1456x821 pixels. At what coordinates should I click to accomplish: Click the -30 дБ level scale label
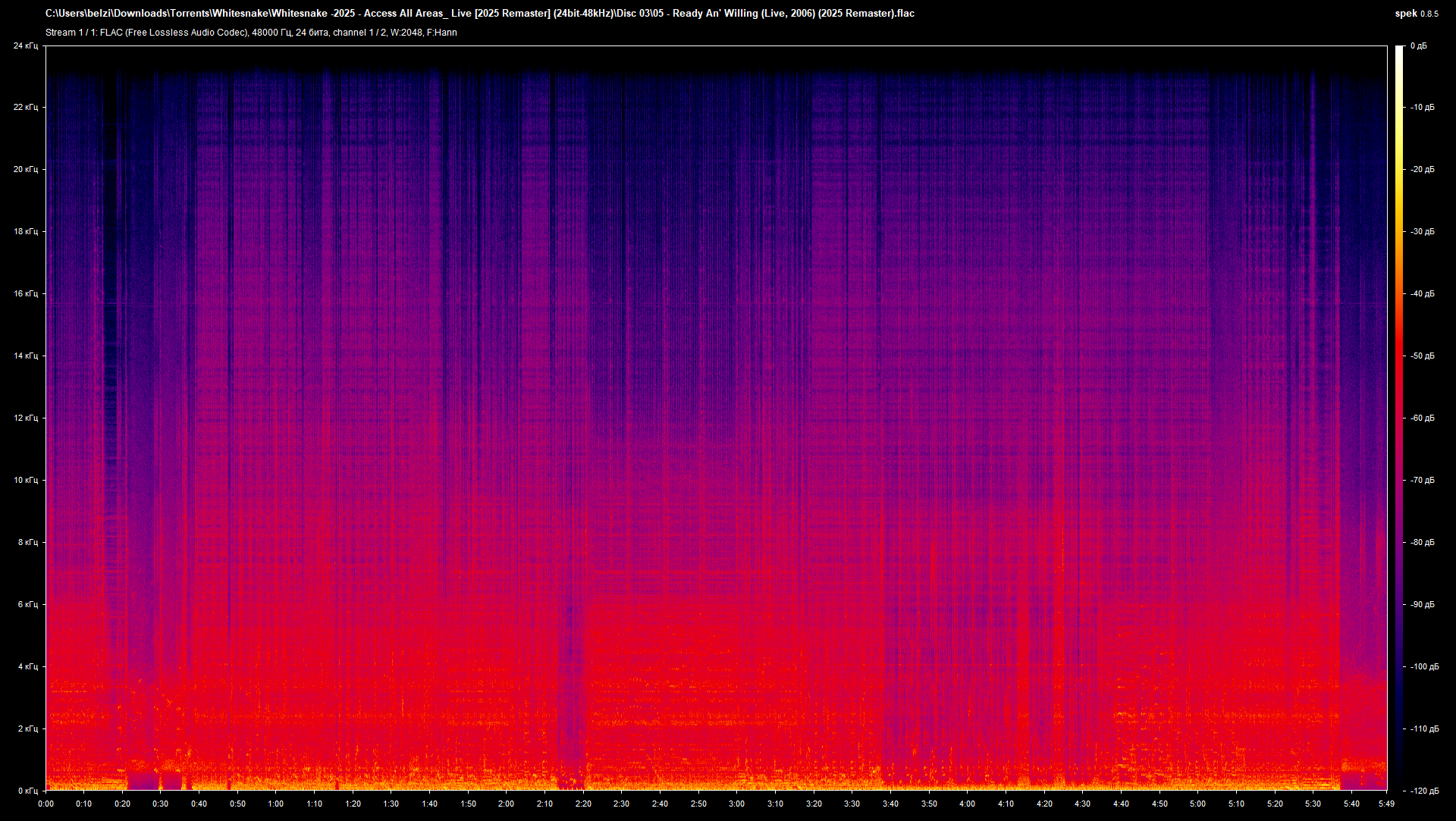[x=1423, y=231]
